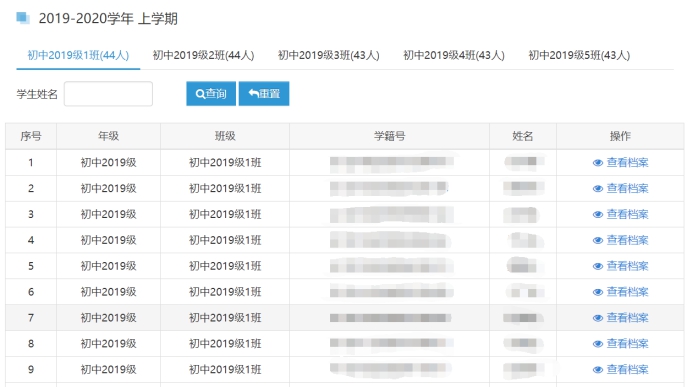The height and width of the screenshot is (387, 692).
Task: Click the eye icon in row 6
Action: pyautogui.click(x=598, y=292)
